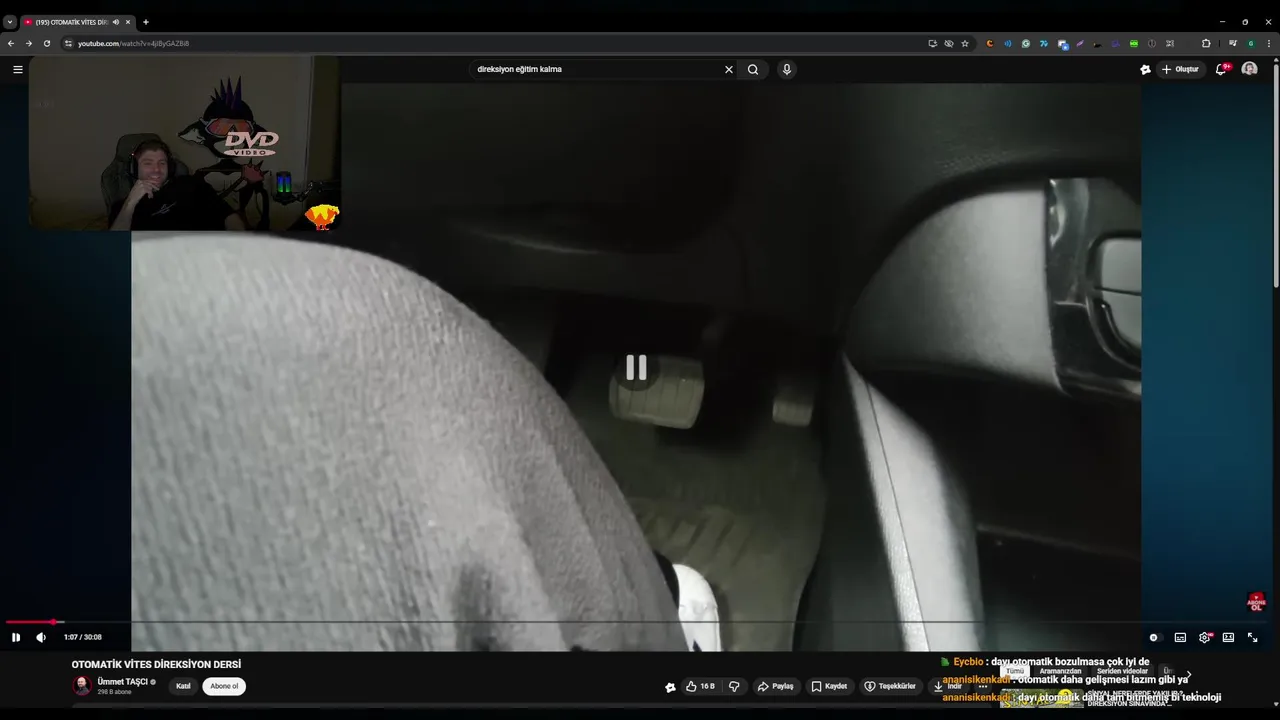Select the Aramanızdan filter chip
Image resolution: width=1280 pixels, height=720 pixels.
(1060, 671)
